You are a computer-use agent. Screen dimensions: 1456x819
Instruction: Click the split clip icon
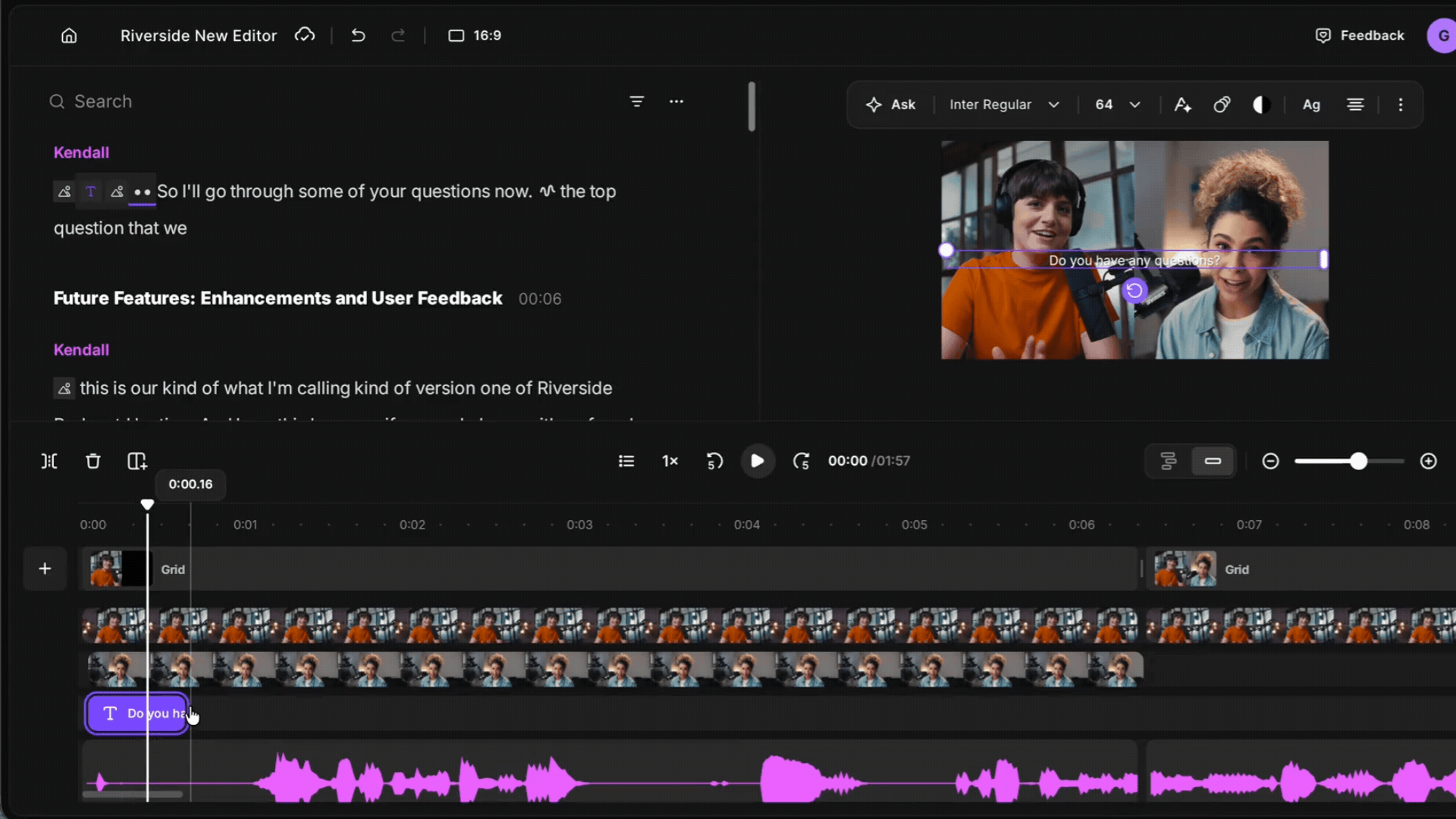coord(49,461)
